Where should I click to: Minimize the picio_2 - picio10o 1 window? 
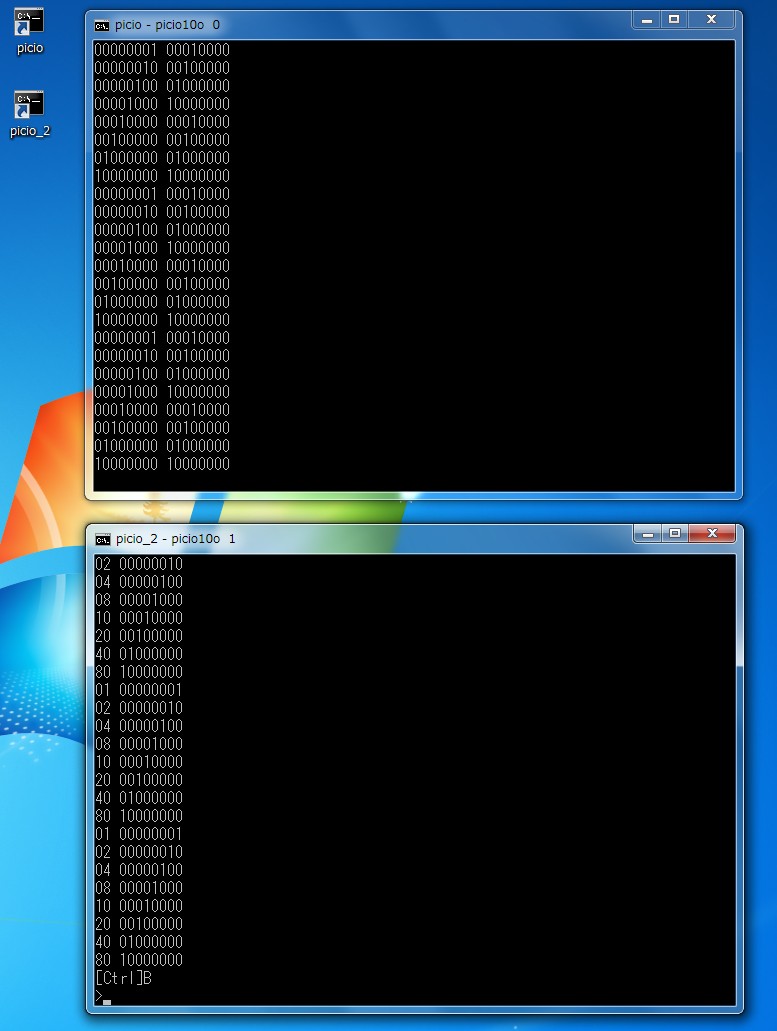(648, 534)
